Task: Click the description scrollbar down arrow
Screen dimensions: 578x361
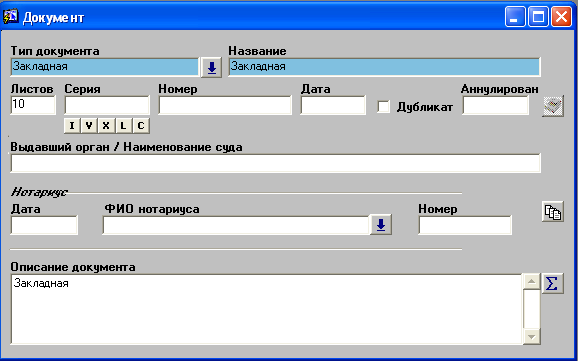Action: click(x=532, y=336)
